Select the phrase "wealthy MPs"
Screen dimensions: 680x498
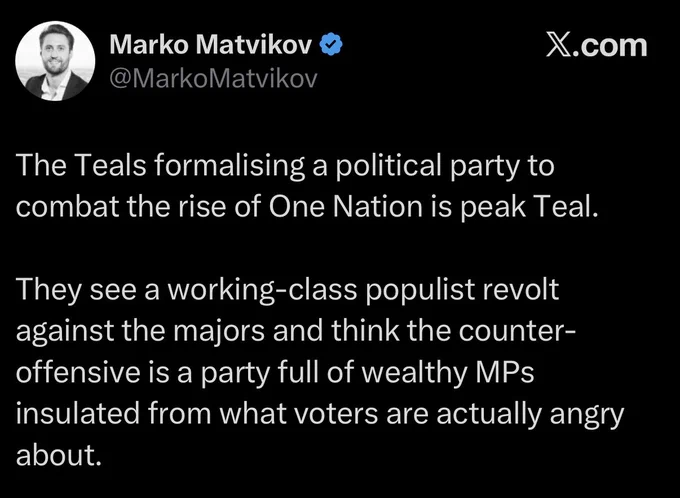(445, 373)
